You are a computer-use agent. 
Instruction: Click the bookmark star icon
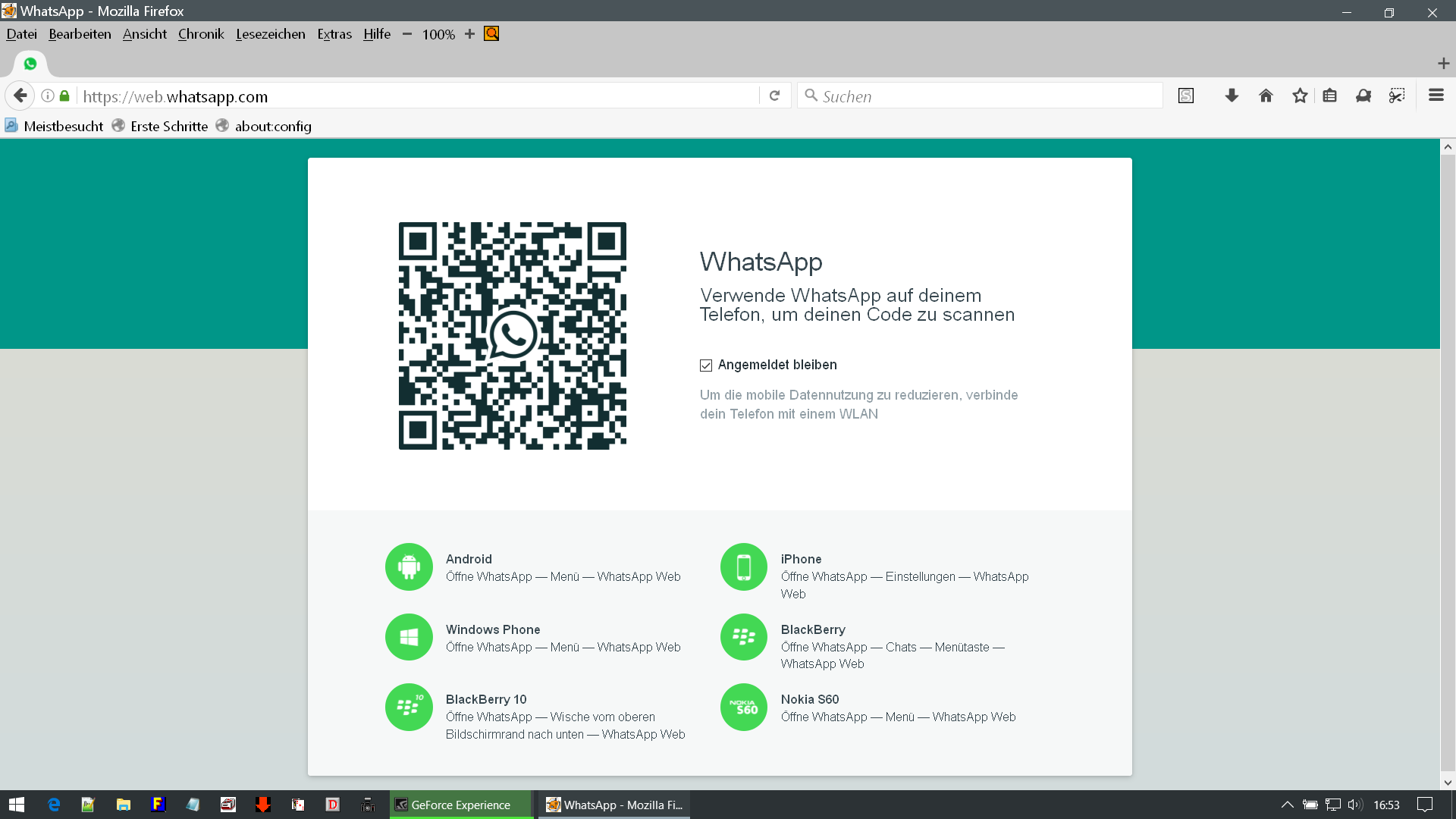pyautogui.click(x=1300, y=96)
